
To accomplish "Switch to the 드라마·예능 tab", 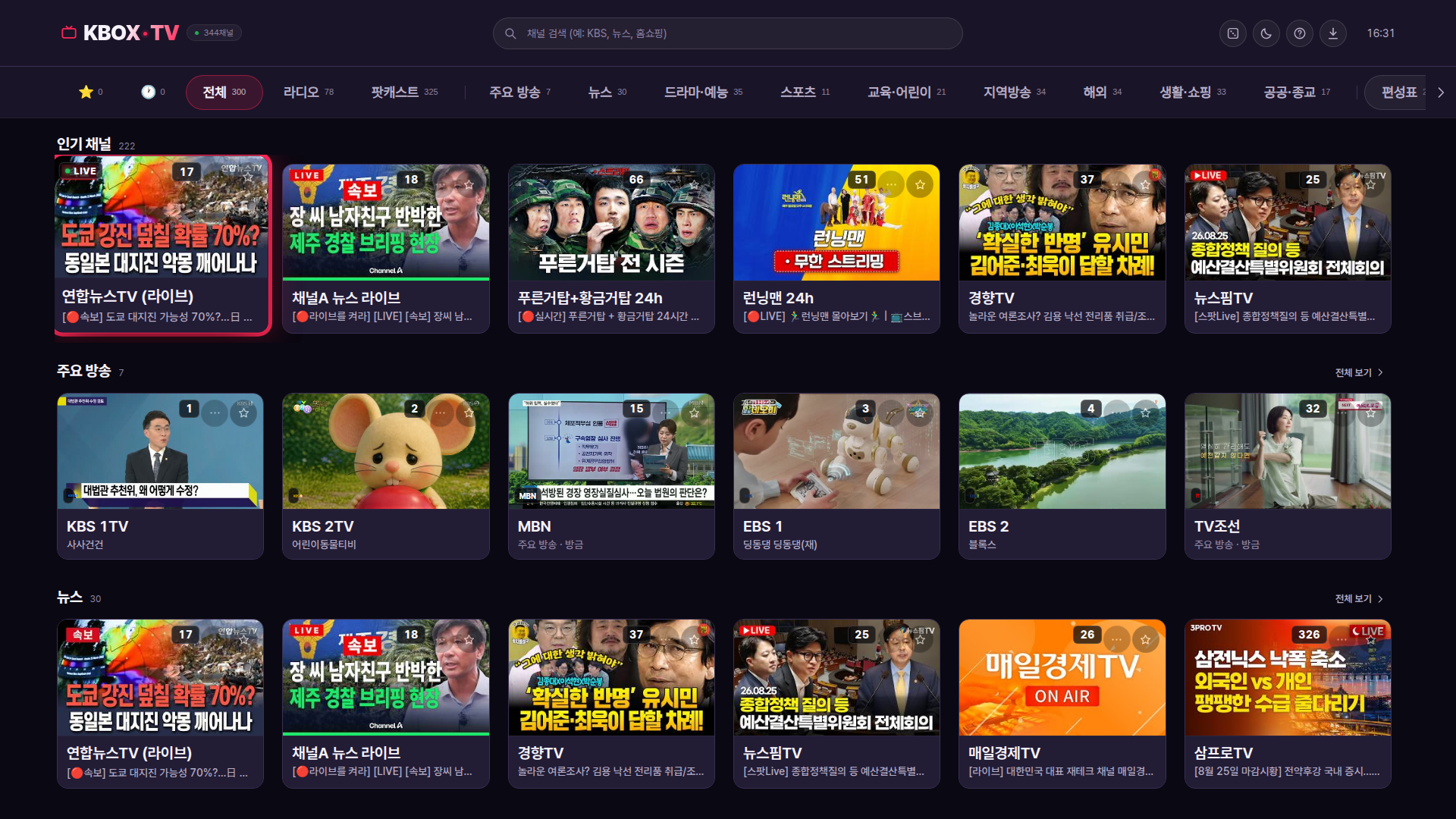I will pyautogui.click(x=704, y=92).
